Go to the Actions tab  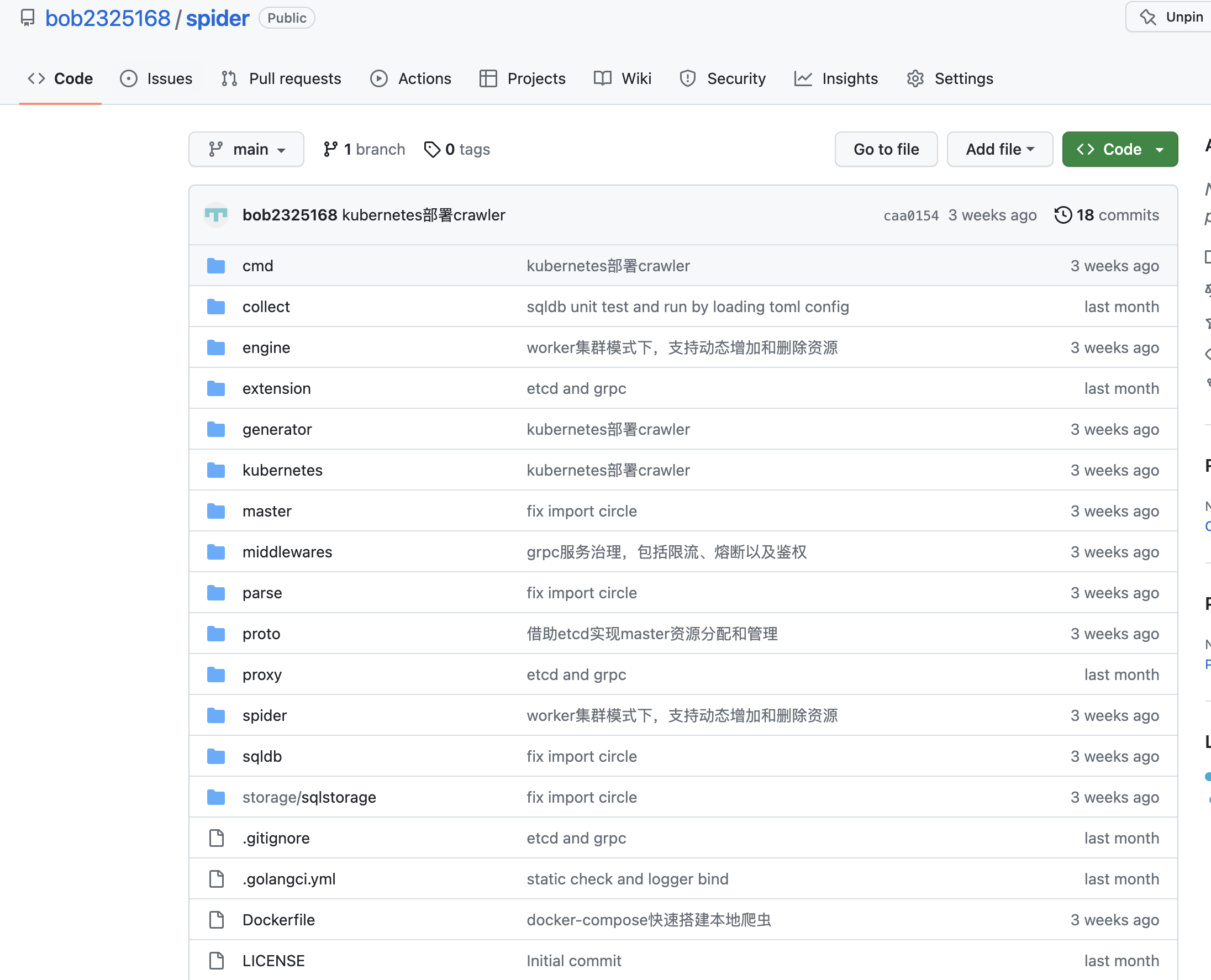411,78
